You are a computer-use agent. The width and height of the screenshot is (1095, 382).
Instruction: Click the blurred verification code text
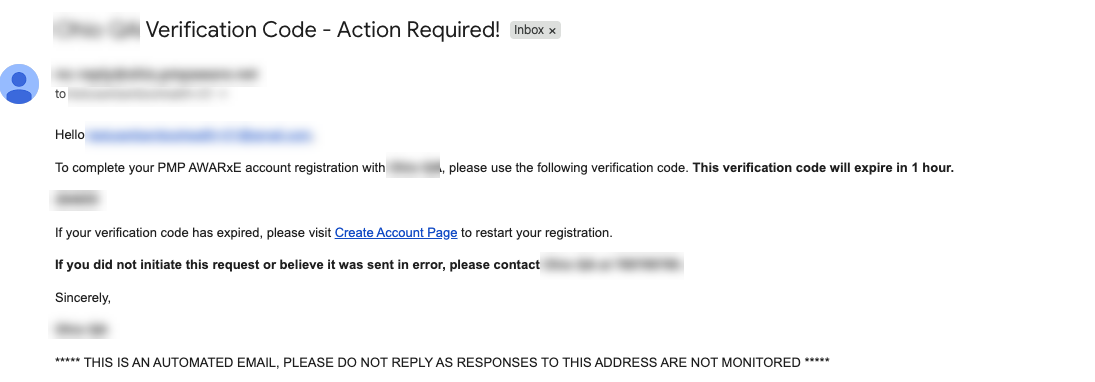point(77,200)
